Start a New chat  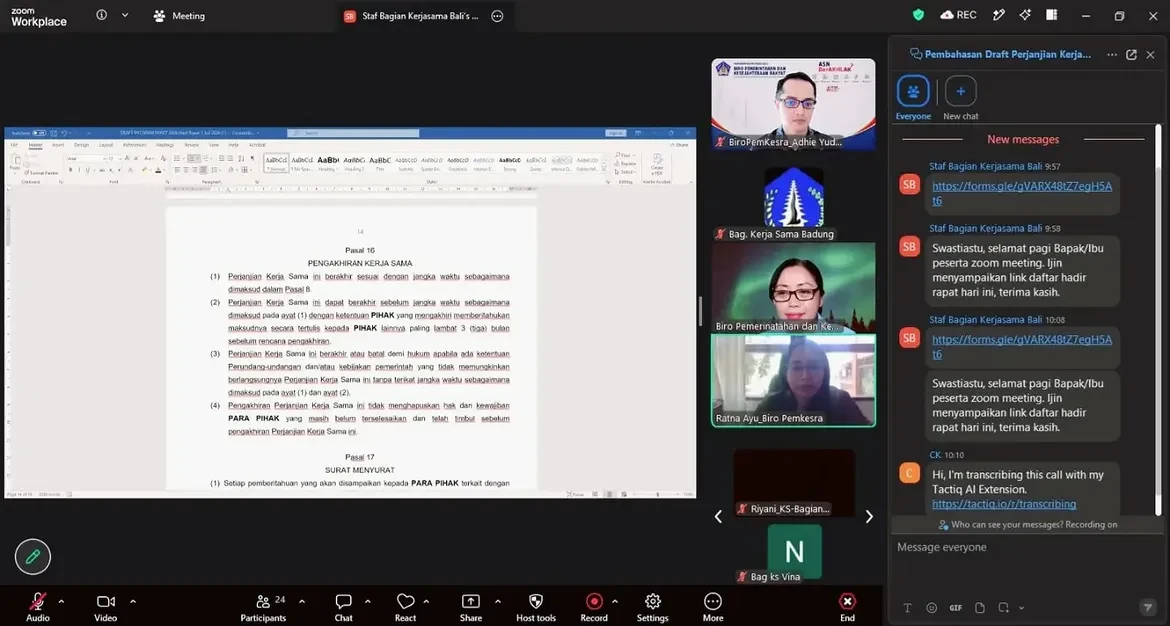coord(960,98)
